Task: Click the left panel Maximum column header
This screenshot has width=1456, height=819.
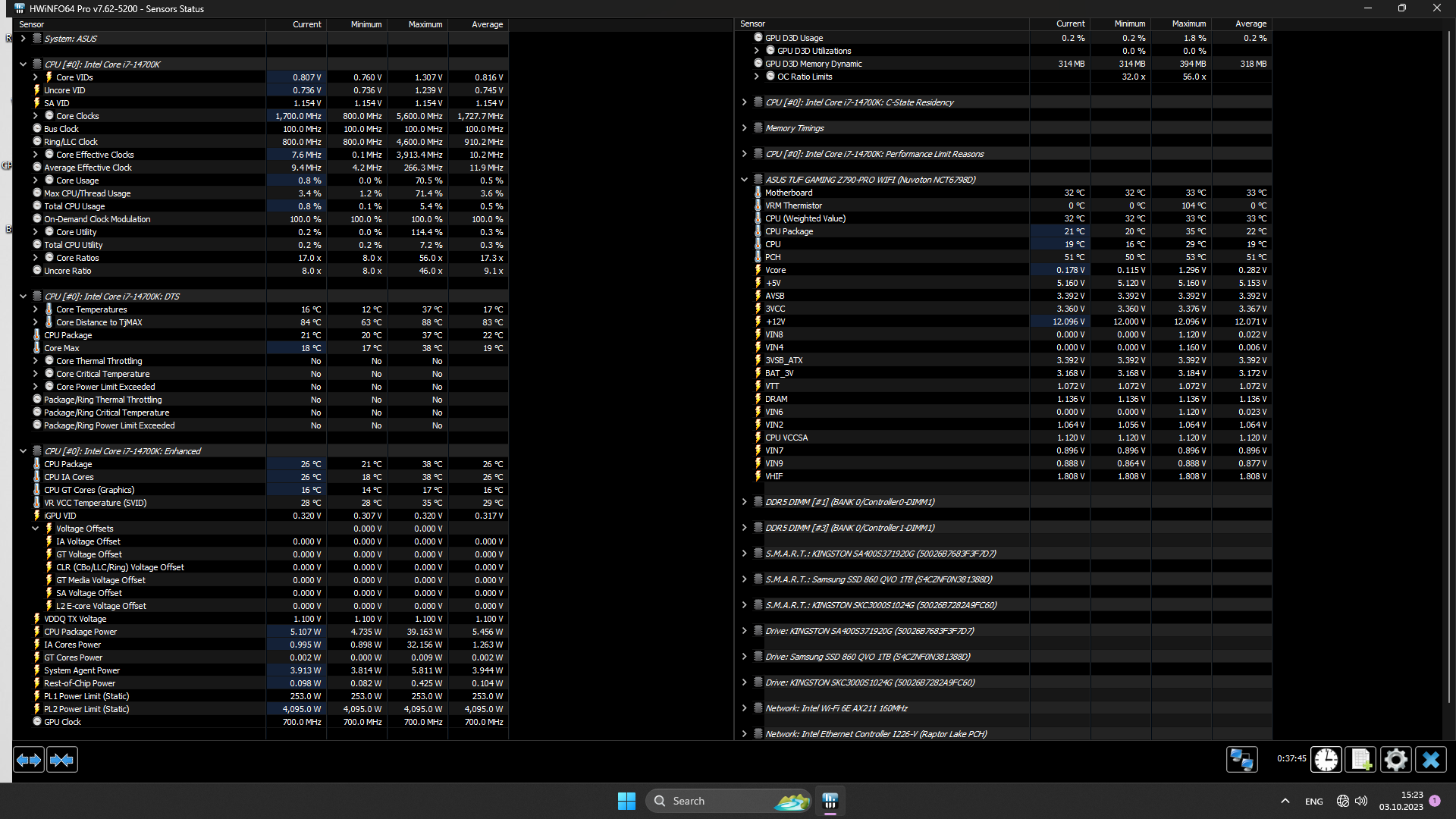Action: tap(425, 24)
